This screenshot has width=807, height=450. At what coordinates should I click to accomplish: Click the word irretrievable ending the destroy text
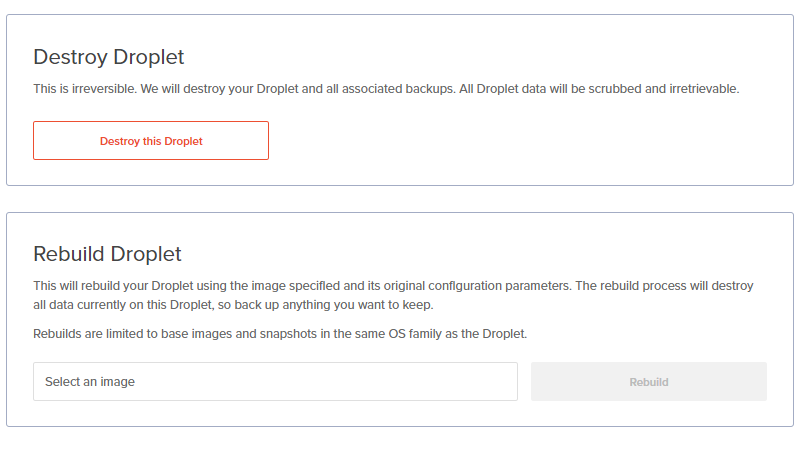(x=703, y=89)
